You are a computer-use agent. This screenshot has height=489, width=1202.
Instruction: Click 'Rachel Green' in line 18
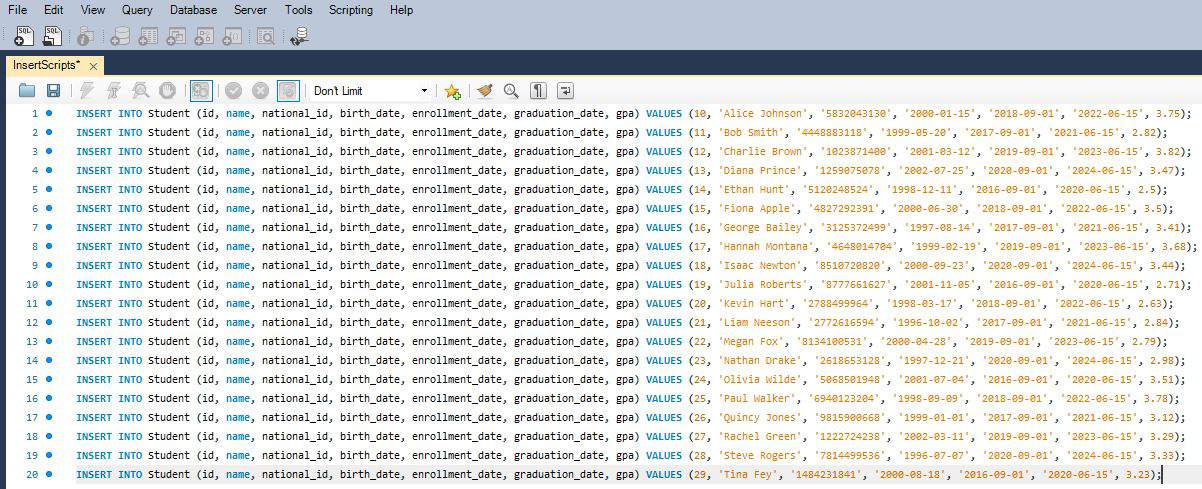click(x=758, y=437)
